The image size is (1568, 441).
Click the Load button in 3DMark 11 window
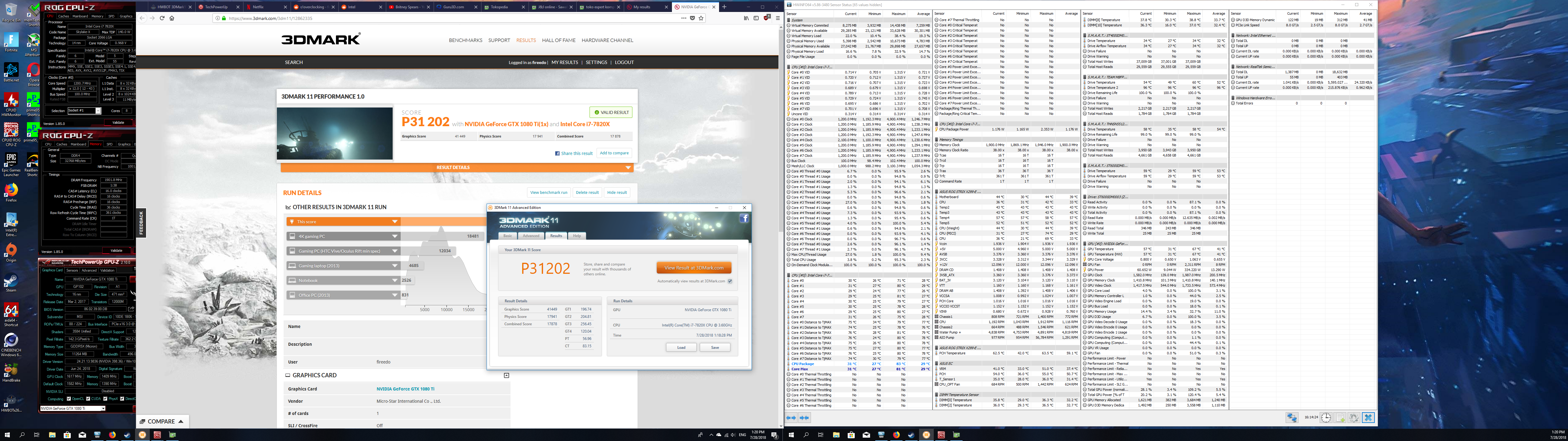pos(680,348)
